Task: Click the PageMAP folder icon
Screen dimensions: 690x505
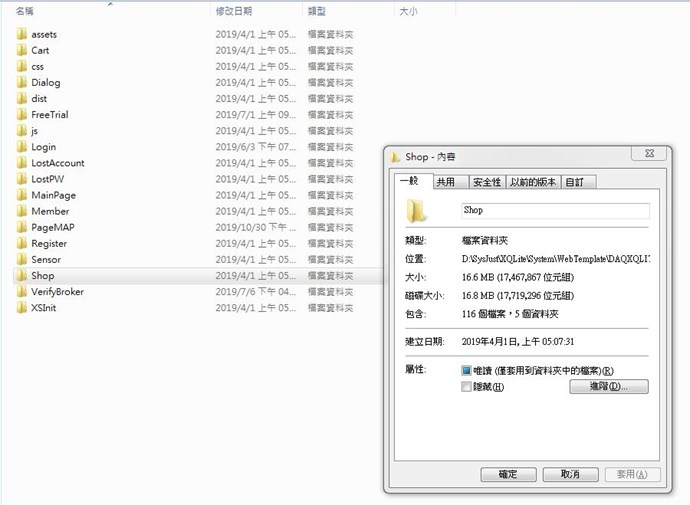Action: coord(22,227)
